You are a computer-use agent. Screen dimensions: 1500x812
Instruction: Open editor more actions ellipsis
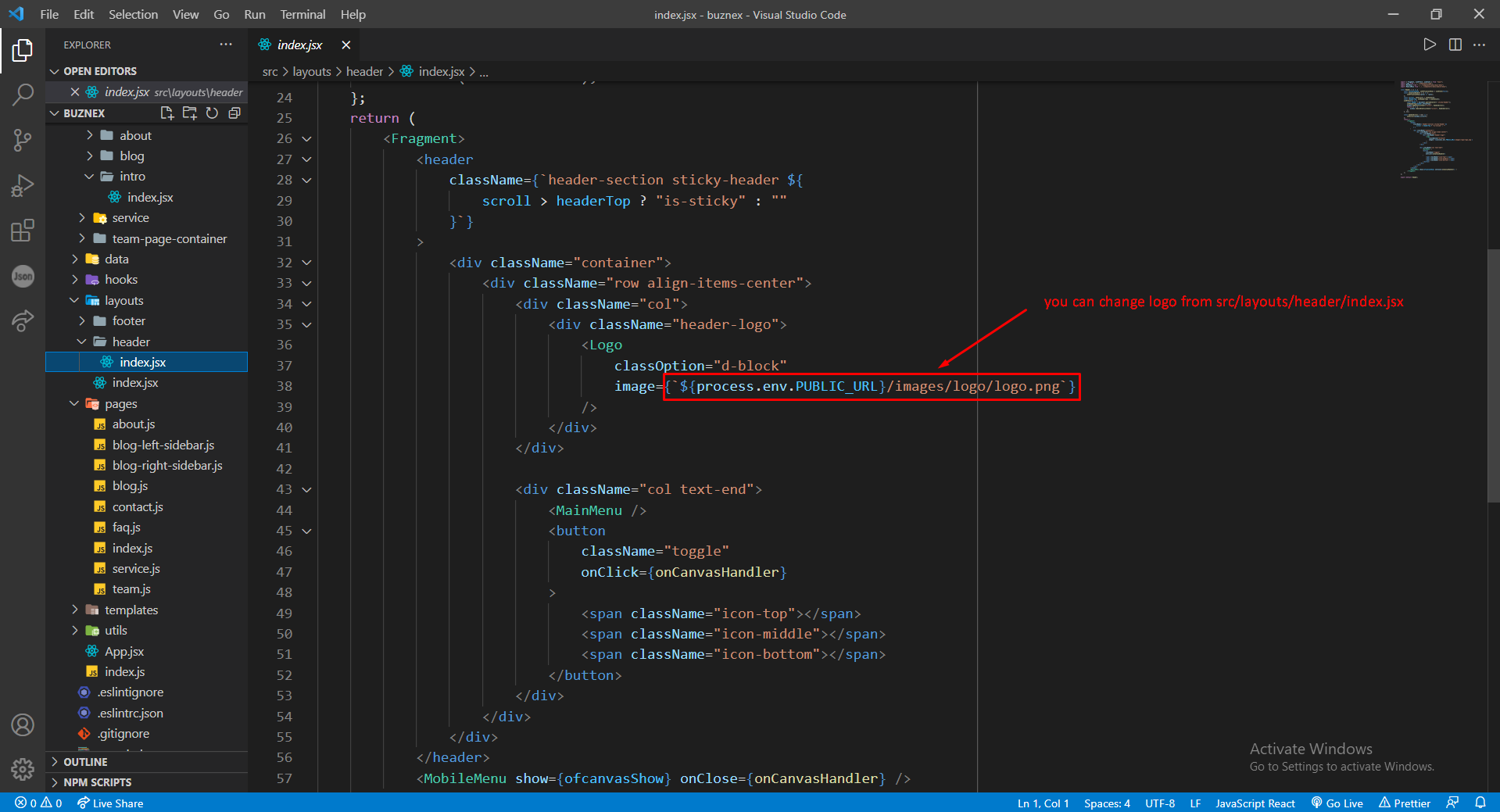pos(1480,45)
